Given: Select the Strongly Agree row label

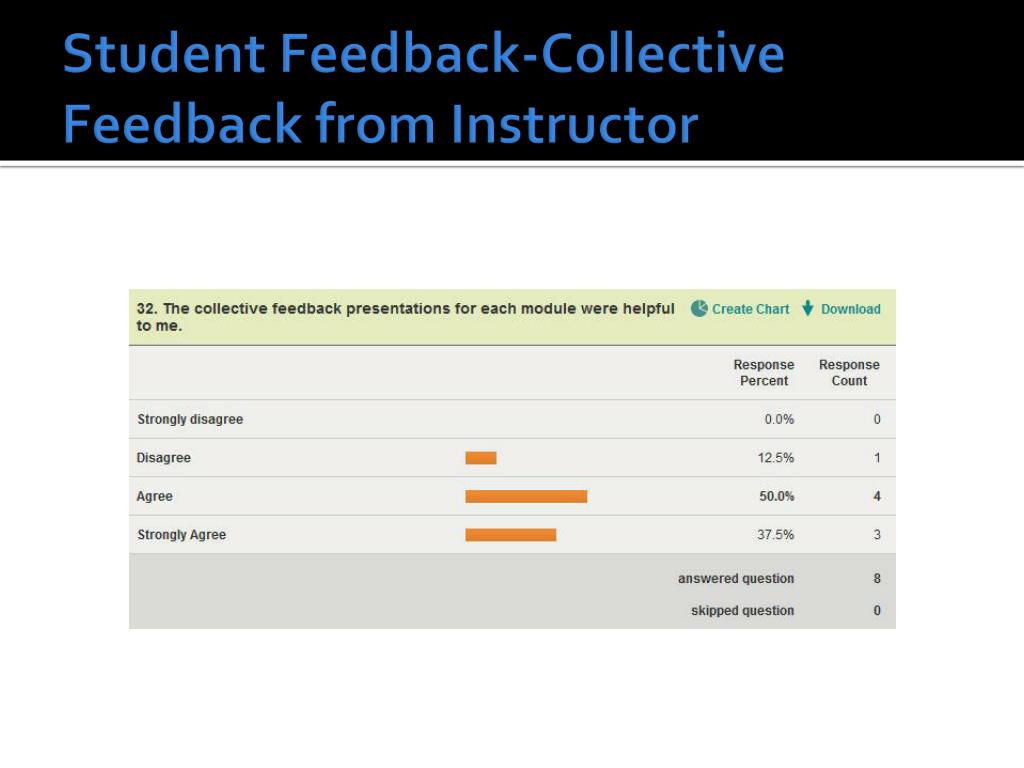Looking at the screenshot, I should 182,535.
